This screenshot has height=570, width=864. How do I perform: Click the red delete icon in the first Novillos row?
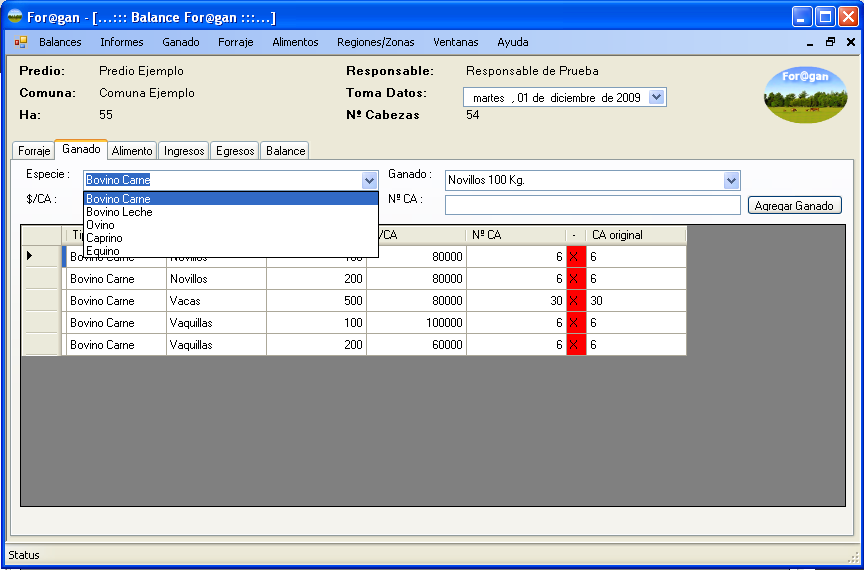[x=576, y=257]
